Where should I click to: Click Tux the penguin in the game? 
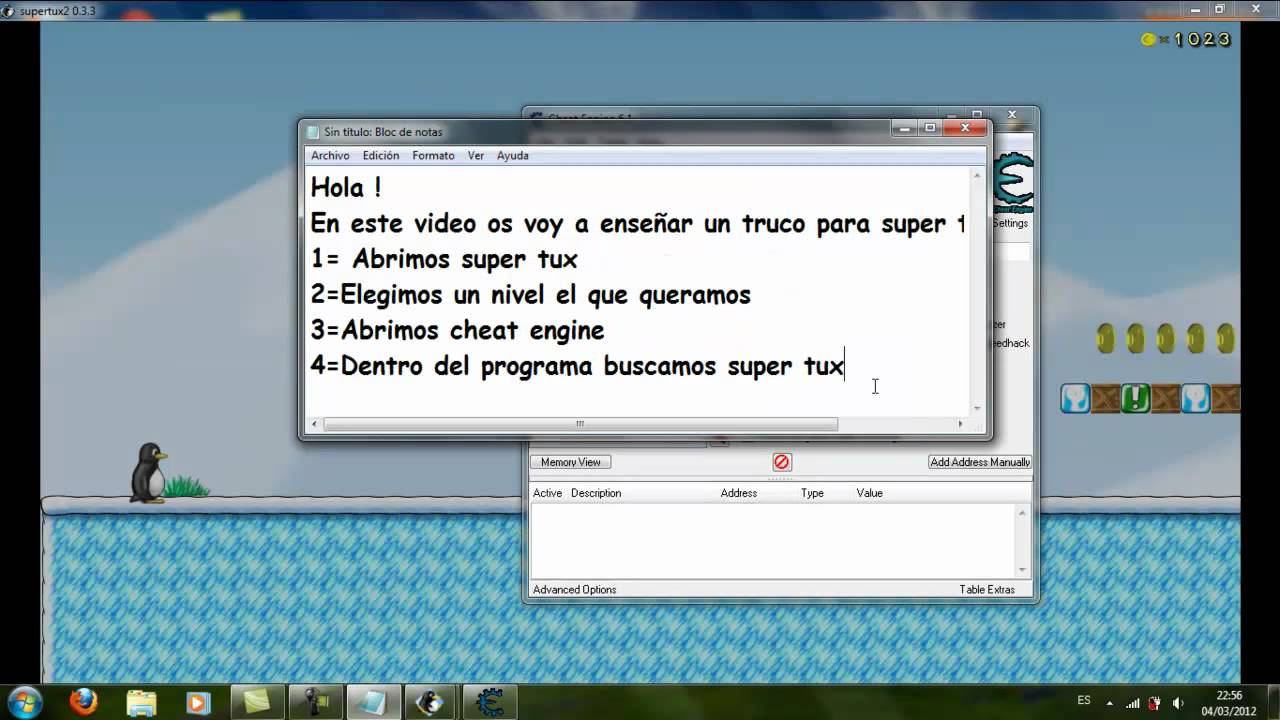coord(149,472)
